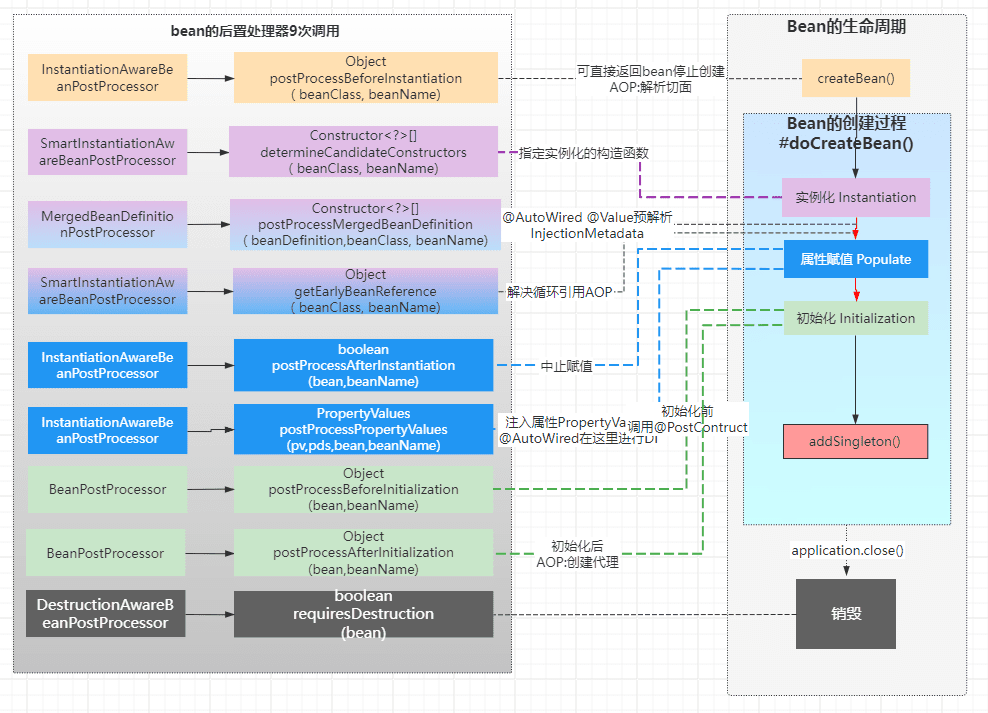The height and width of the screenshot is (713, 988).
Task: Click the postProcessAfterInitialization green box
Action: coord(364,552)
